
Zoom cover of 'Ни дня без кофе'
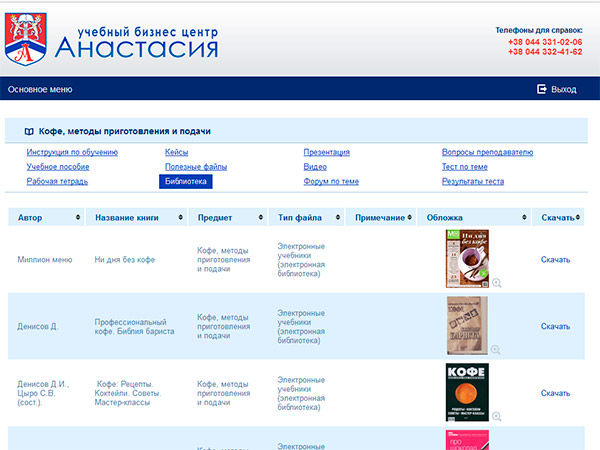point(496,283)
